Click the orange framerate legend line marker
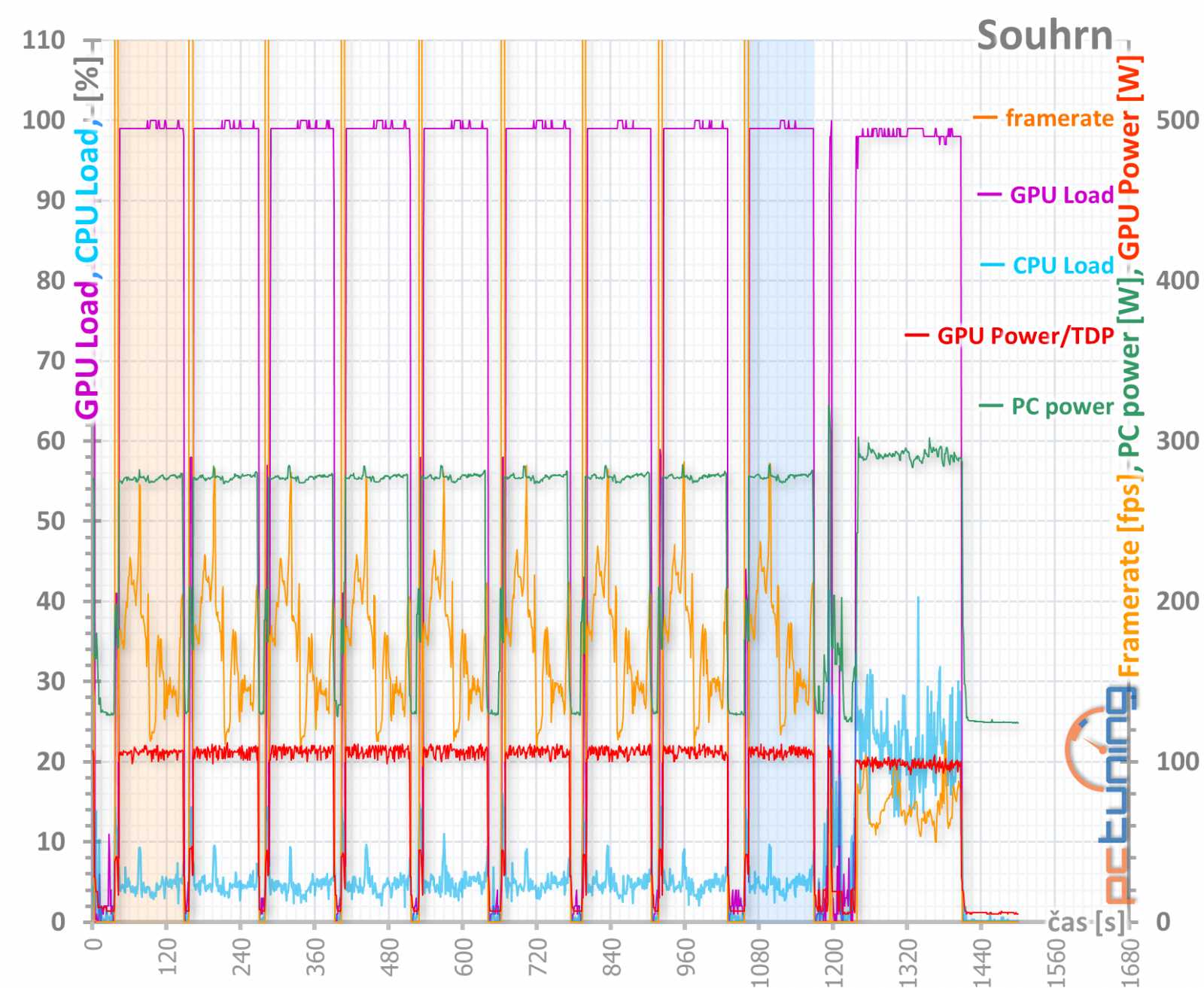 tap(984, 118)
